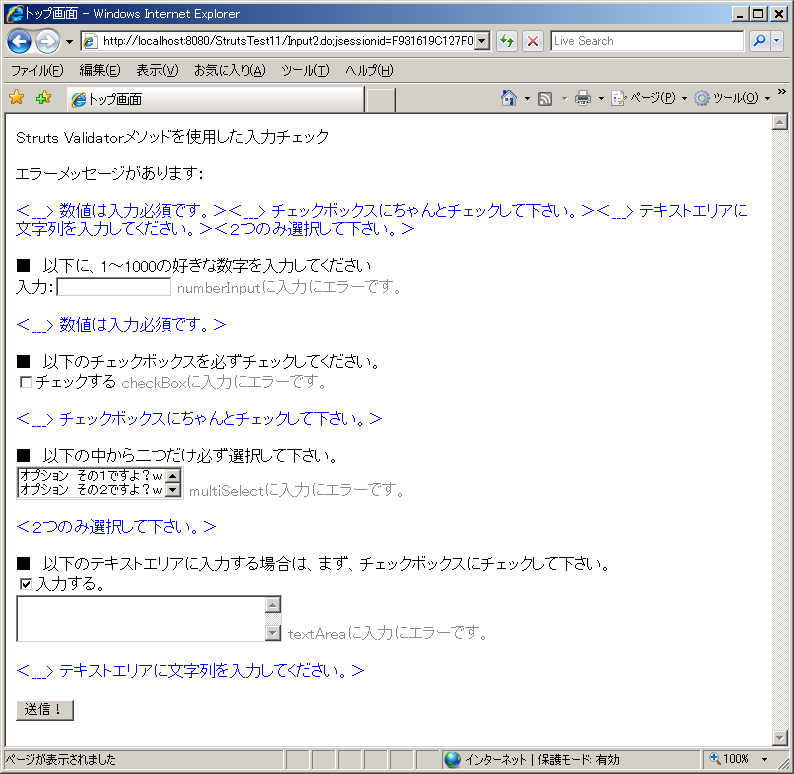Open search provider options dropdown arrow
The height and width of the screenshot is (774, 794).
coord(777,40)
